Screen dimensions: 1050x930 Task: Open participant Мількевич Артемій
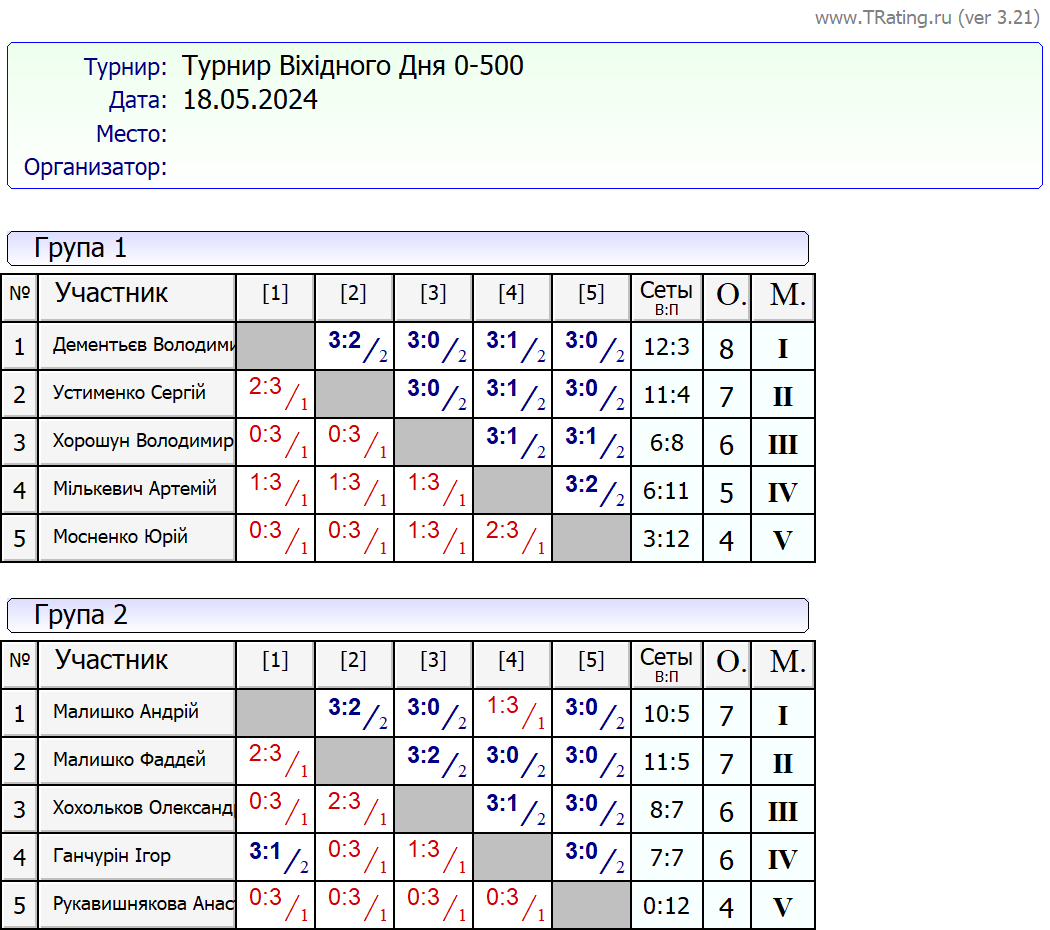[135, 489]
